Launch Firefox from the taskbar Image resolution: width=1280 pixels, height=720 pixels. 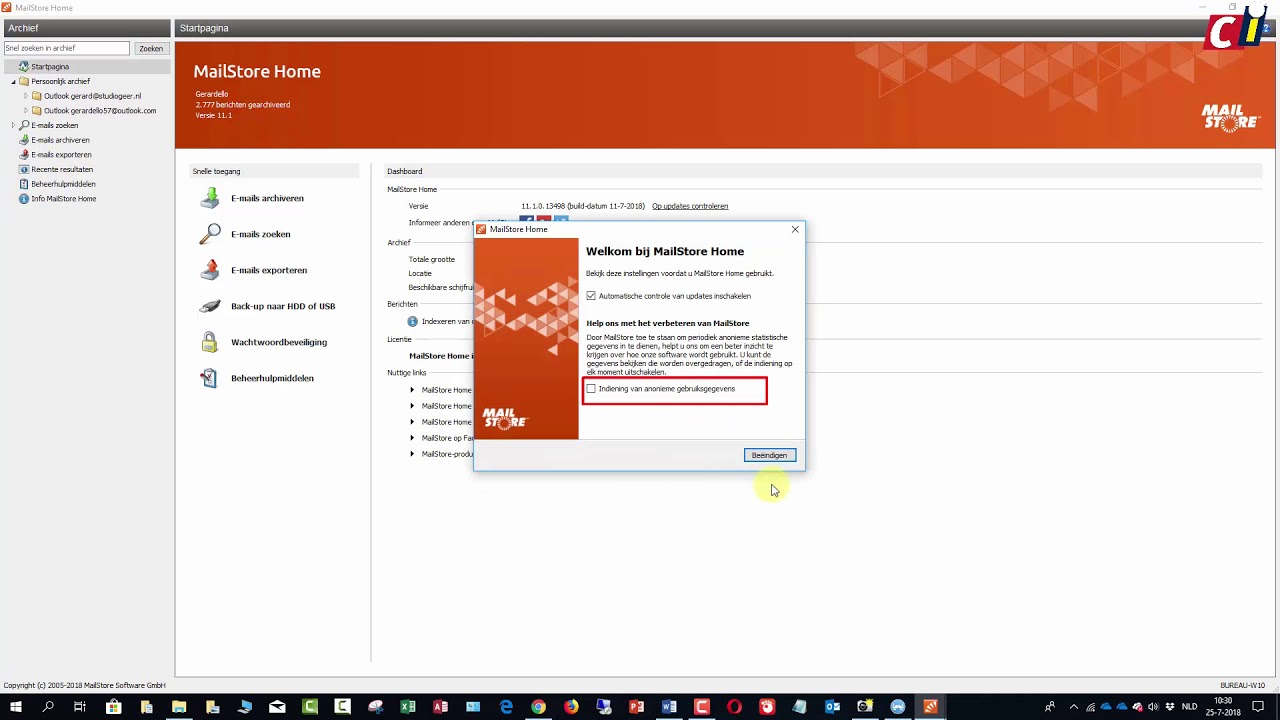571,707
